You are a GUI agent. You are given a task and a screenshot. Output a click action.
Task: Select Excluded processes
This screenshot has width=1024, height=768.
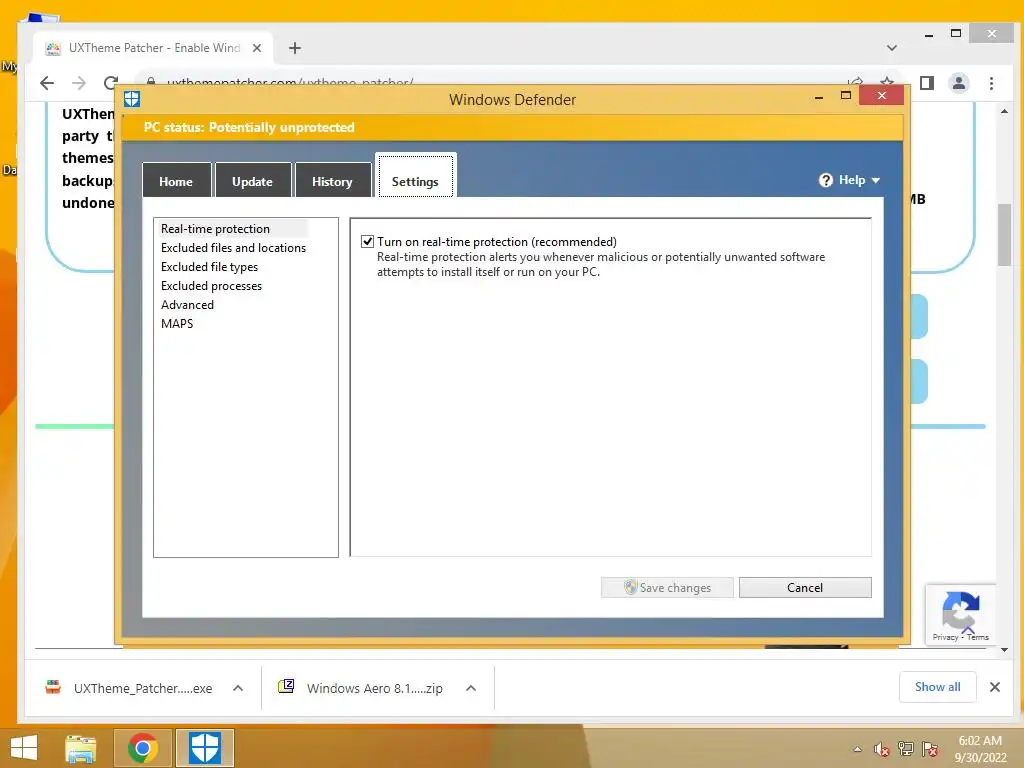click(x=211, y=285)
